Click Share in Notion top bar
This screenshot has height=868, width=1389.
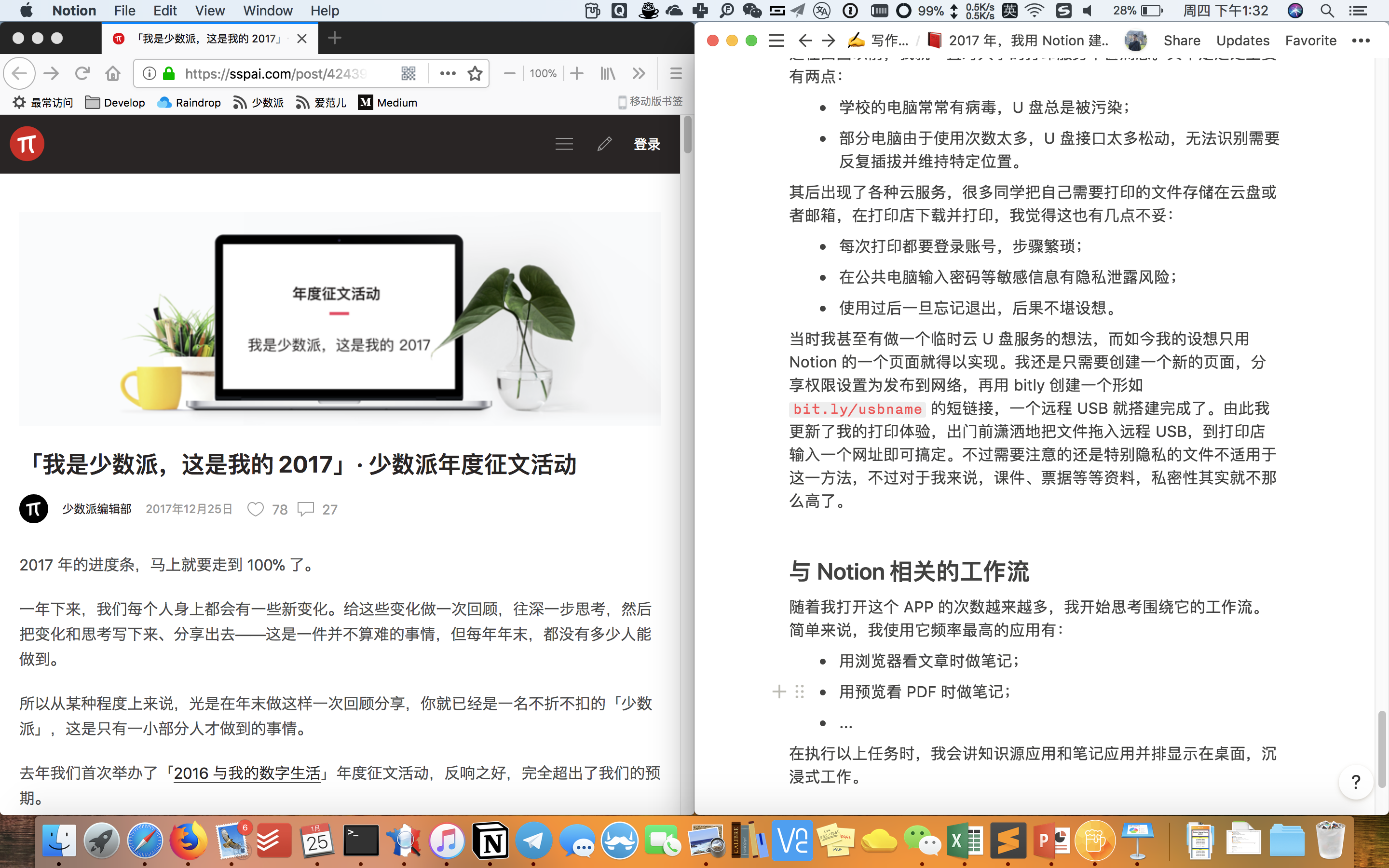1182,41
